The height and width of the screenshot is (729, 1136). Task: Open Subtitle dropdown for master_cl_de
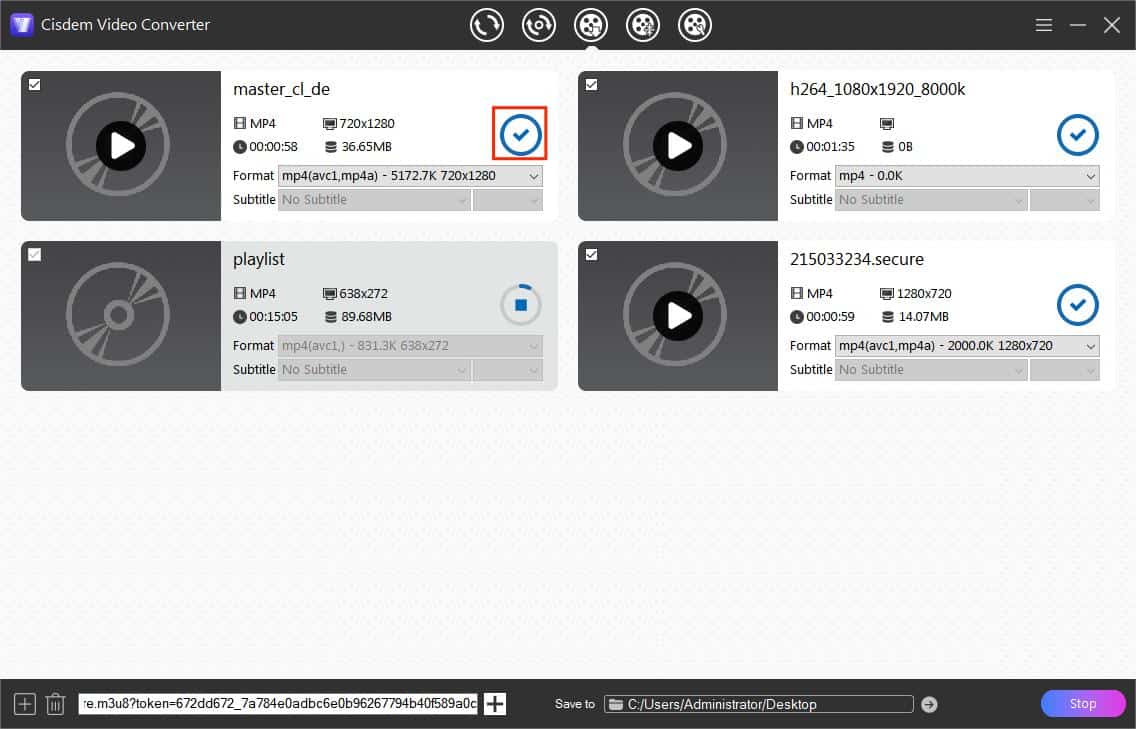point(374,200)
